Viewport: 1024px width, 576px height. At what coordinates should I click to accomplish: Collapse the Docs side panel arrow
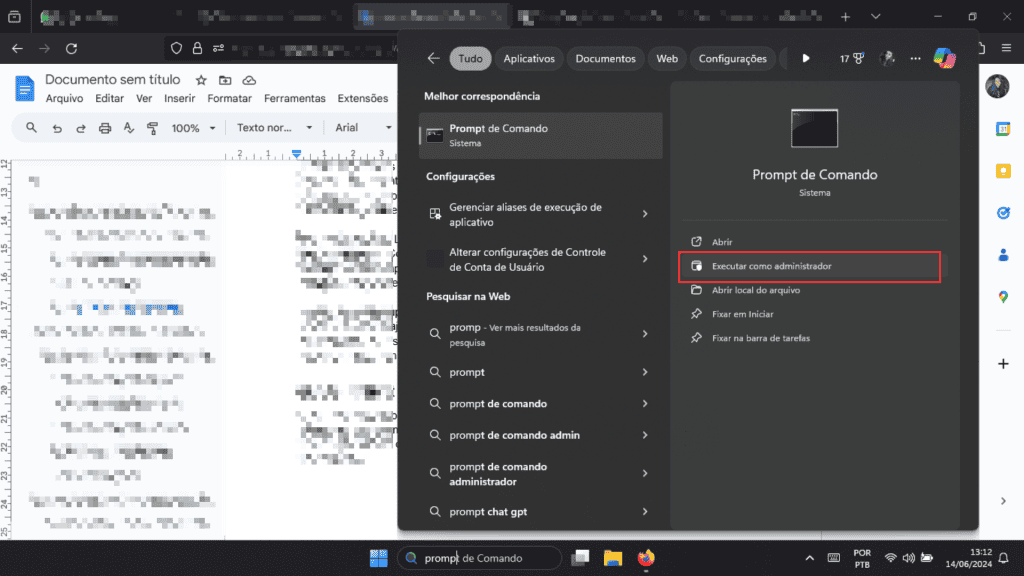1003,501
